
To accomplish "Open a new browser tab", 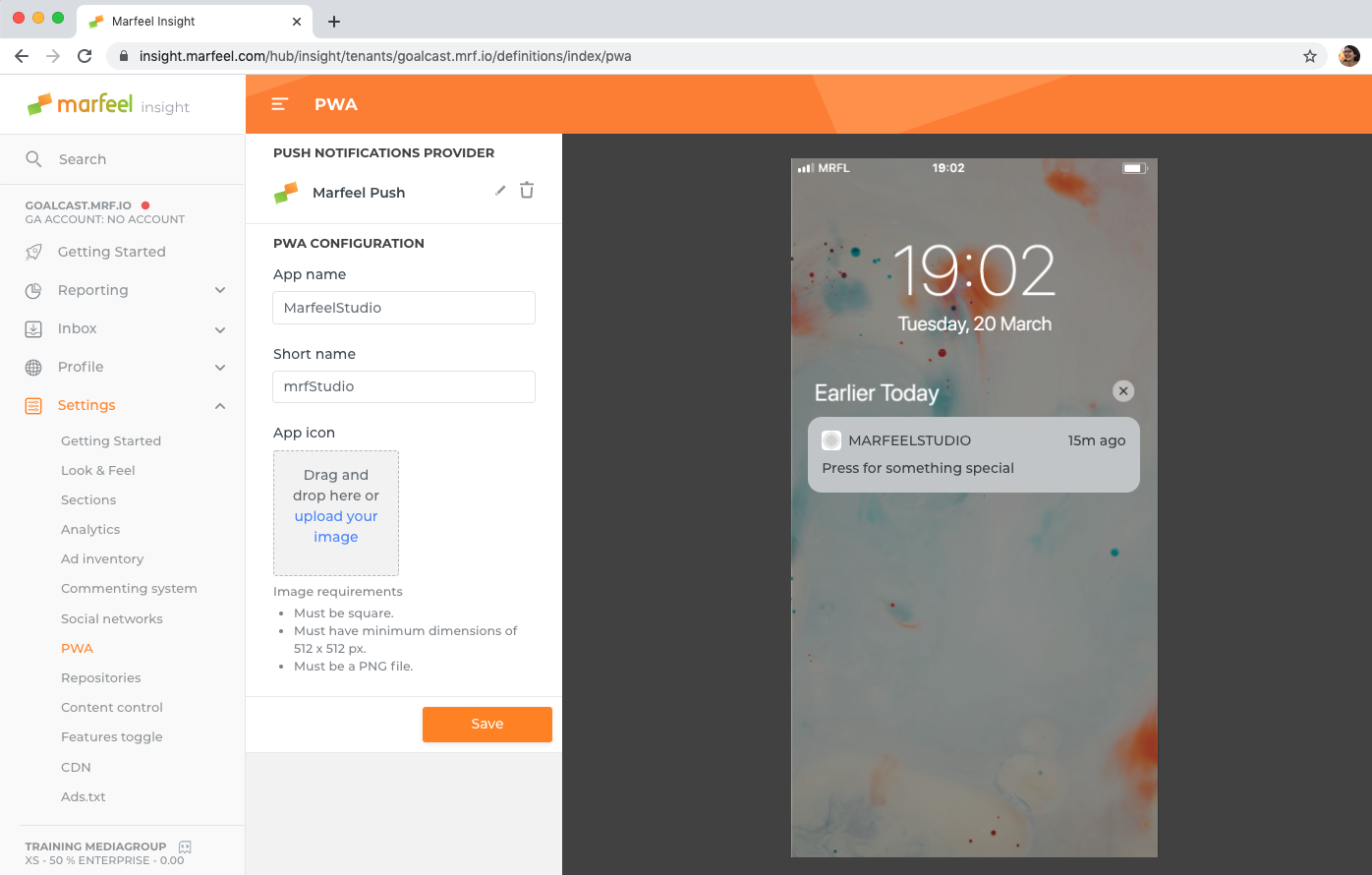I will [x=334, y=21].
